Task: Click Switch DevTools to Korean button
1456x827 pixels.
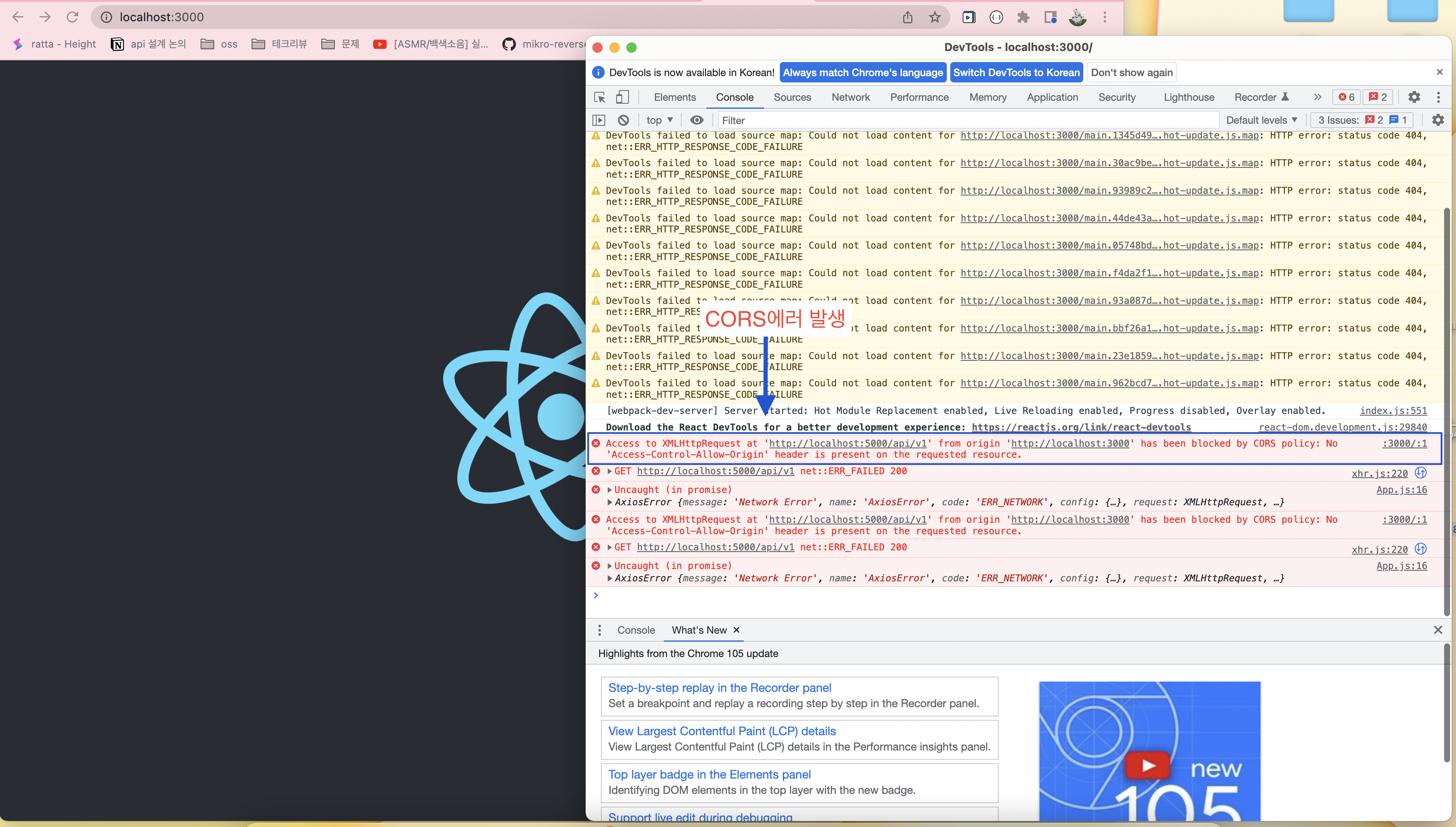Action: [x=1016, y=72]
